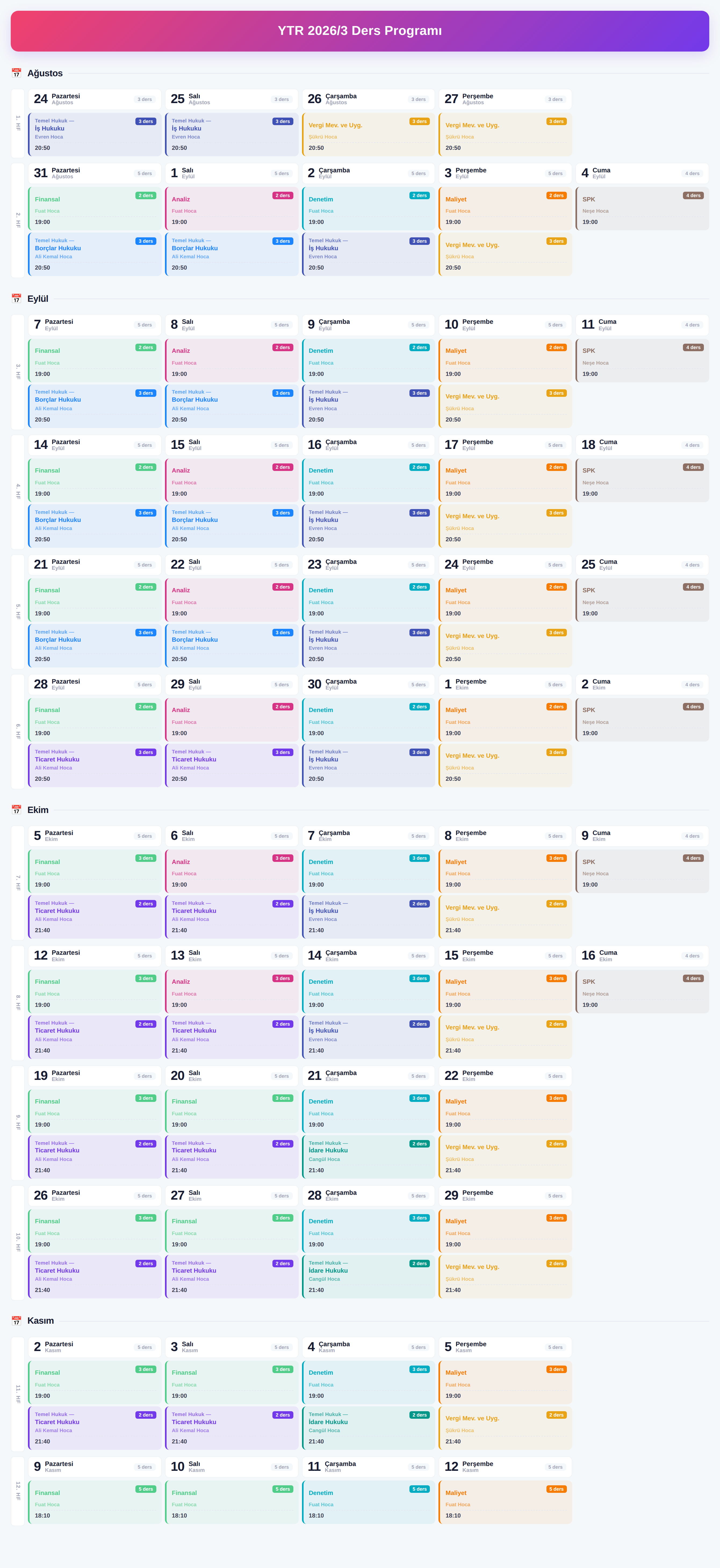Open the 12 Kasım Perşembe Maliyet card

coord(505,1502)
